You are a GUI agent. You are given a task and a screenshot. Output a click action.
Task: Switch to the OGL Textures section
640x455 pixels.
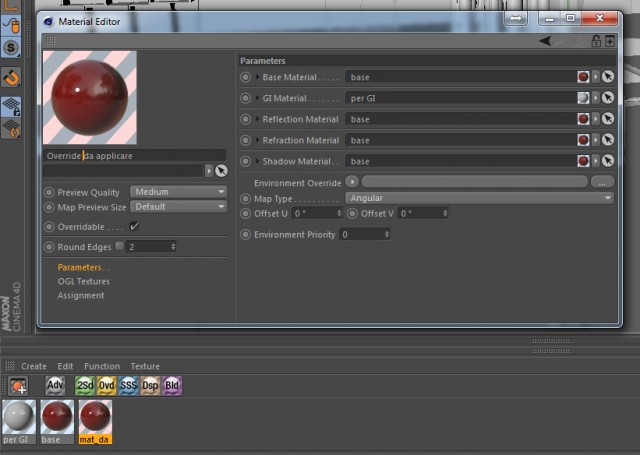84,282
